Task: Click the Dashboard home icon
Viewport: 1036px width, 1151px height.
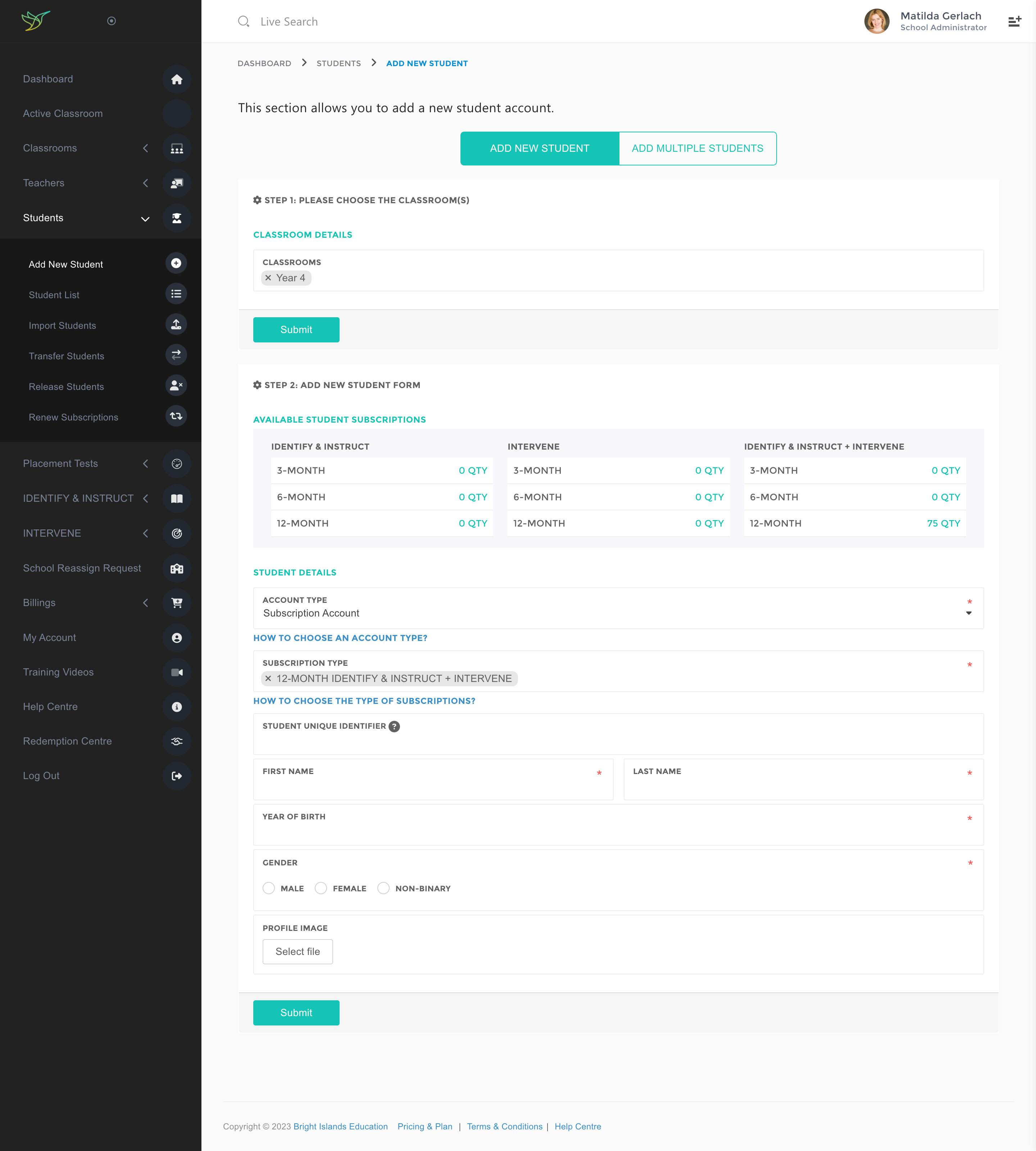Action: coord(177,79)
